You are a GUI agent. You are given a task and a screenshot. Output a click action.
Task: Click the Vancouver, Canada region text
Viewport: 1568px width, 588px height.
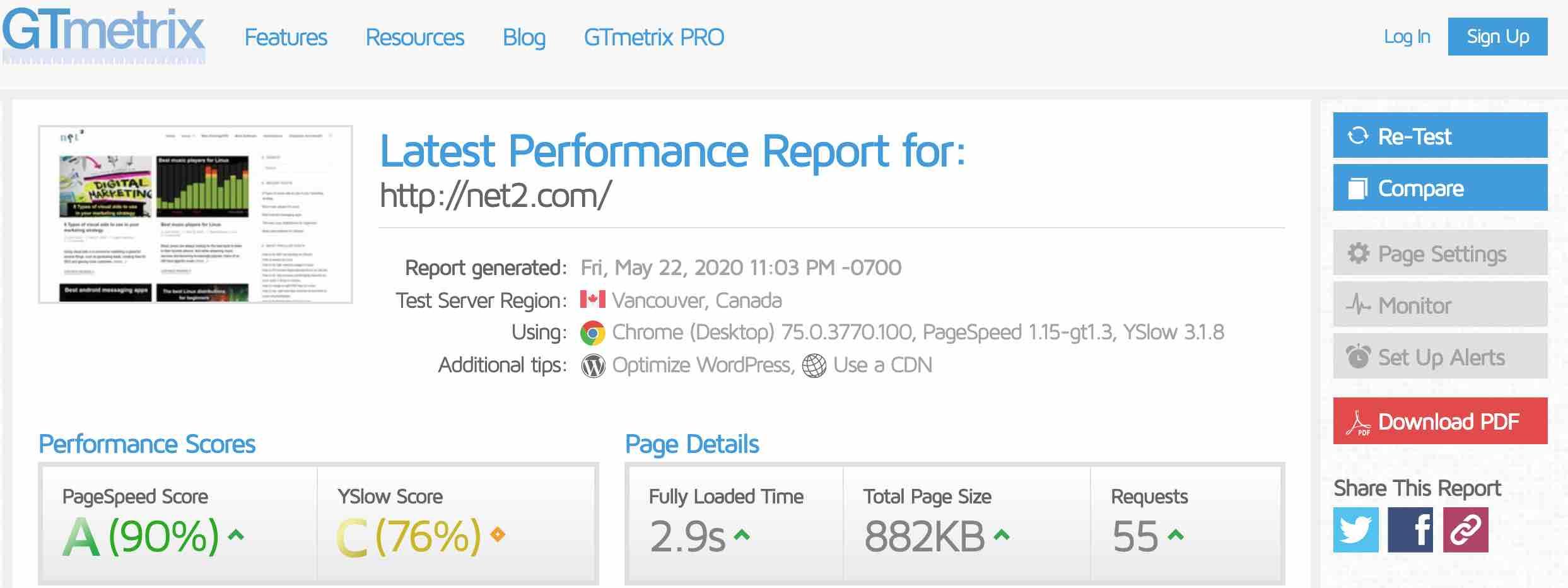[x=697, y=300]
